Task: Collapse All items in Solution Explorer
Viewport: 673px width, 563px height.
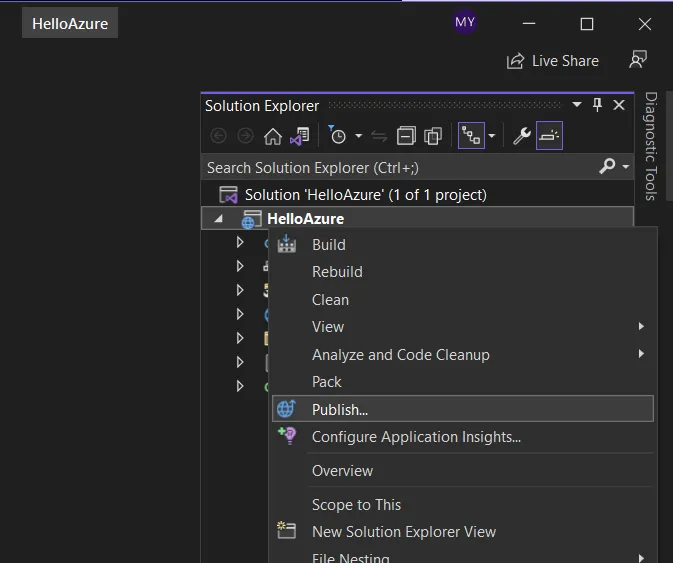Action: coord(406,136)
